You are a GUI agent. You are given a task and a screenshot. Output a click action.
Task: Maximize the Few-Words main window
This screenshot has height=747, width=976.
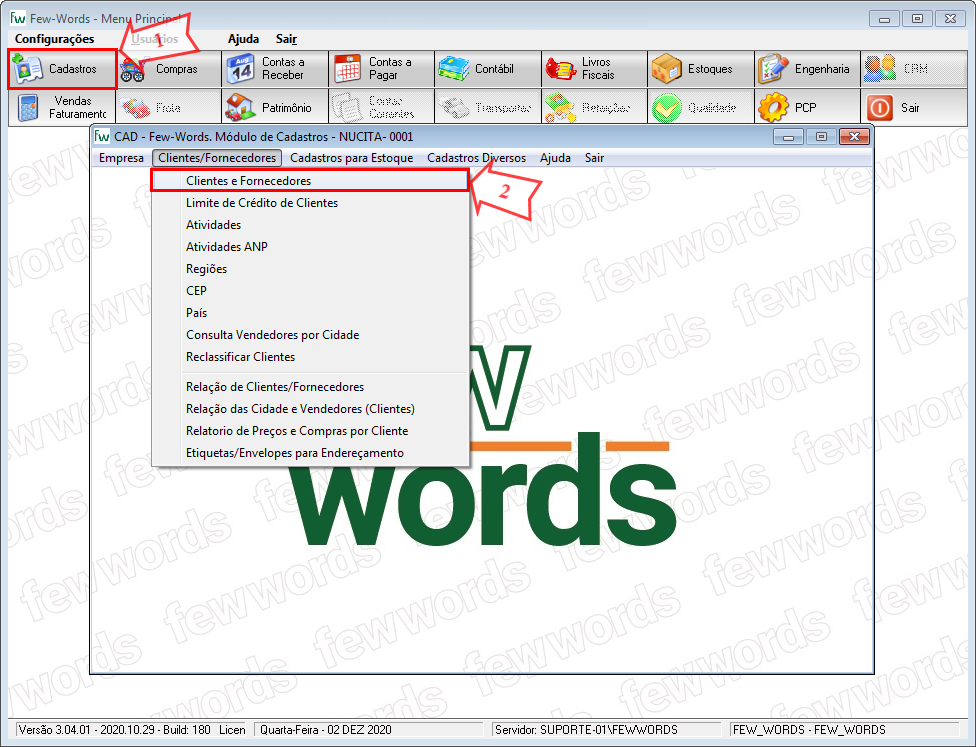tap(917, 19)
